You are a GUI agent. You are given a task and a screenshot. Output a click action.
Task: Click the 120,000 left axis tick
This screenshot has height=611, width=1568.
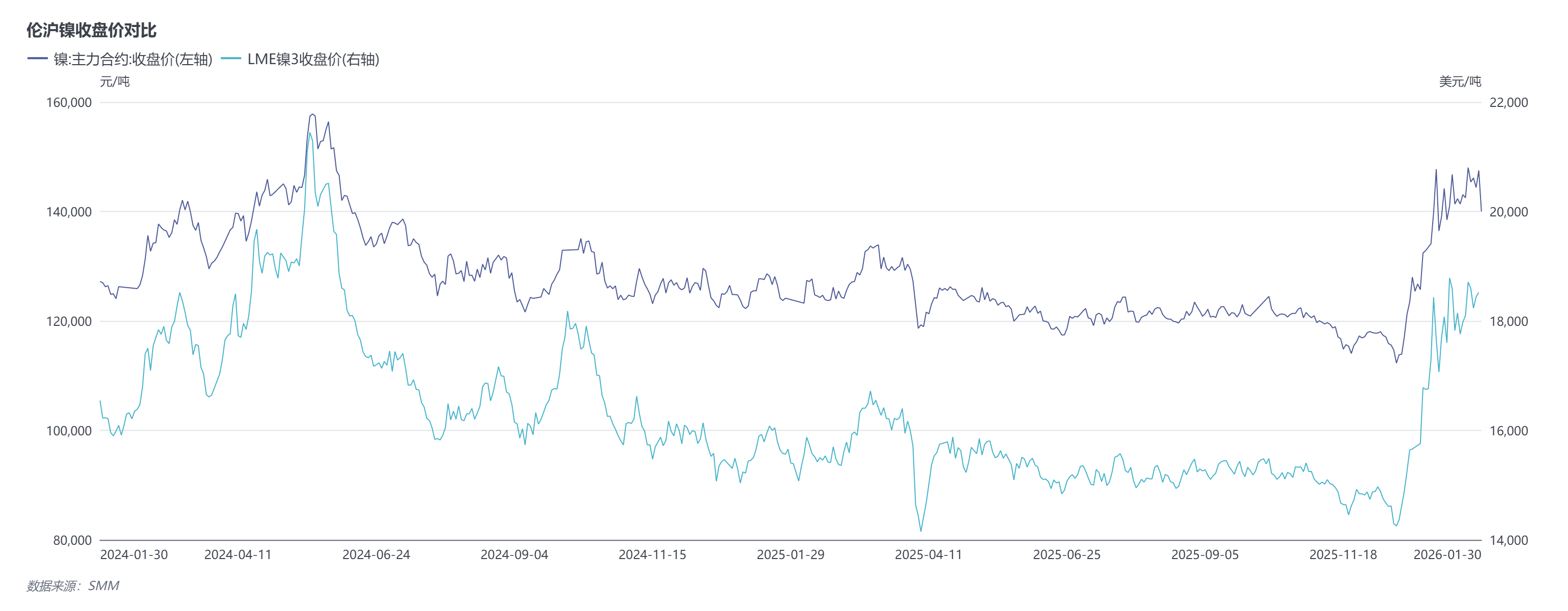point(69,321)
